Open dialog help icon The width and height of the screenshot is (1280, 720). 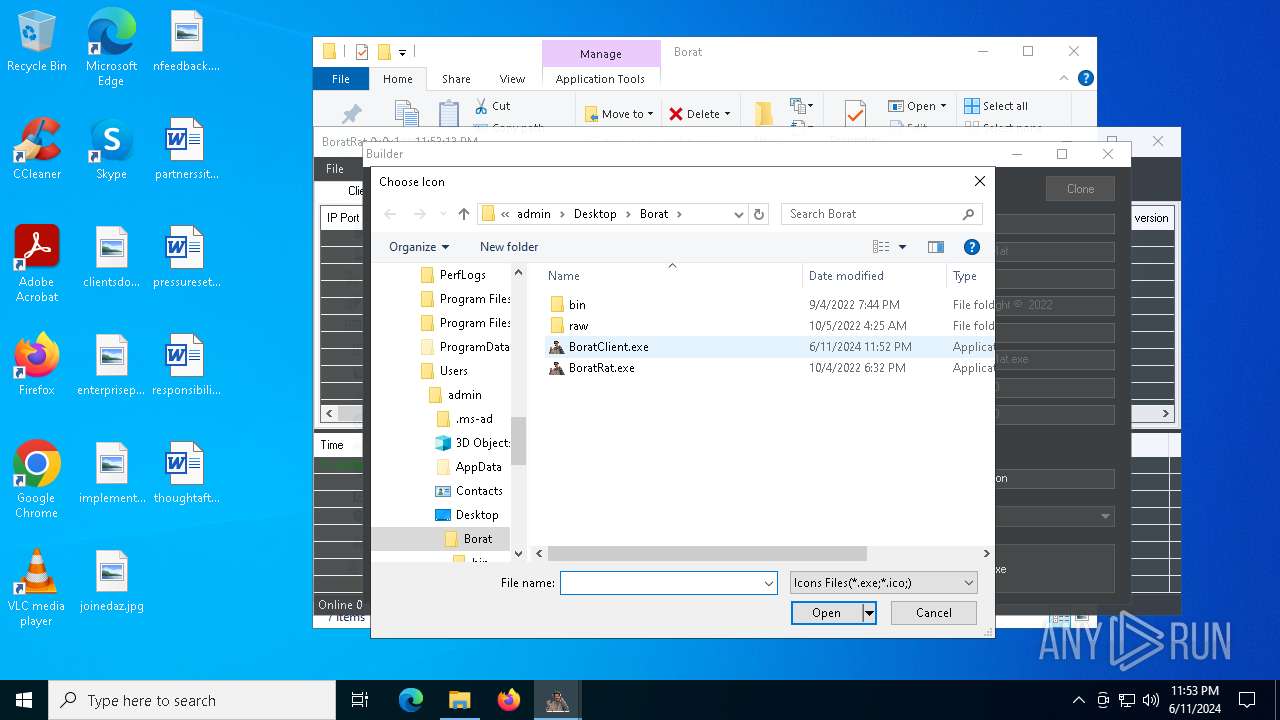click(971, 247)
